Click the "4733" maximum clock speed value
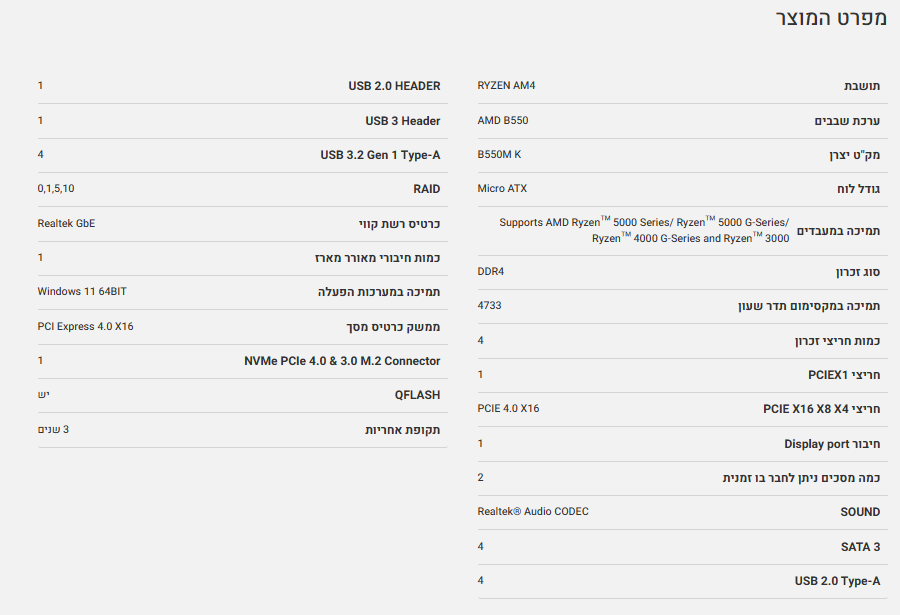 (489, 305)
